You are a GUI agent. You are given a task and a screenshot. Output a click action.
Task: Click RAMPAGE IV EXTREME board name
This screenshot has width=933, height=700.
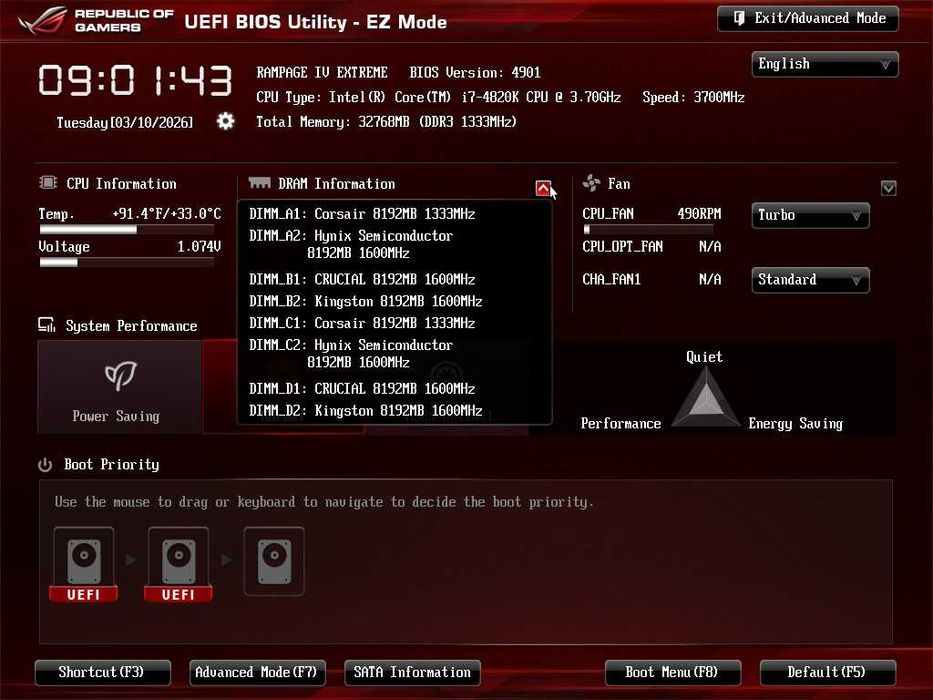coord(322,73)
